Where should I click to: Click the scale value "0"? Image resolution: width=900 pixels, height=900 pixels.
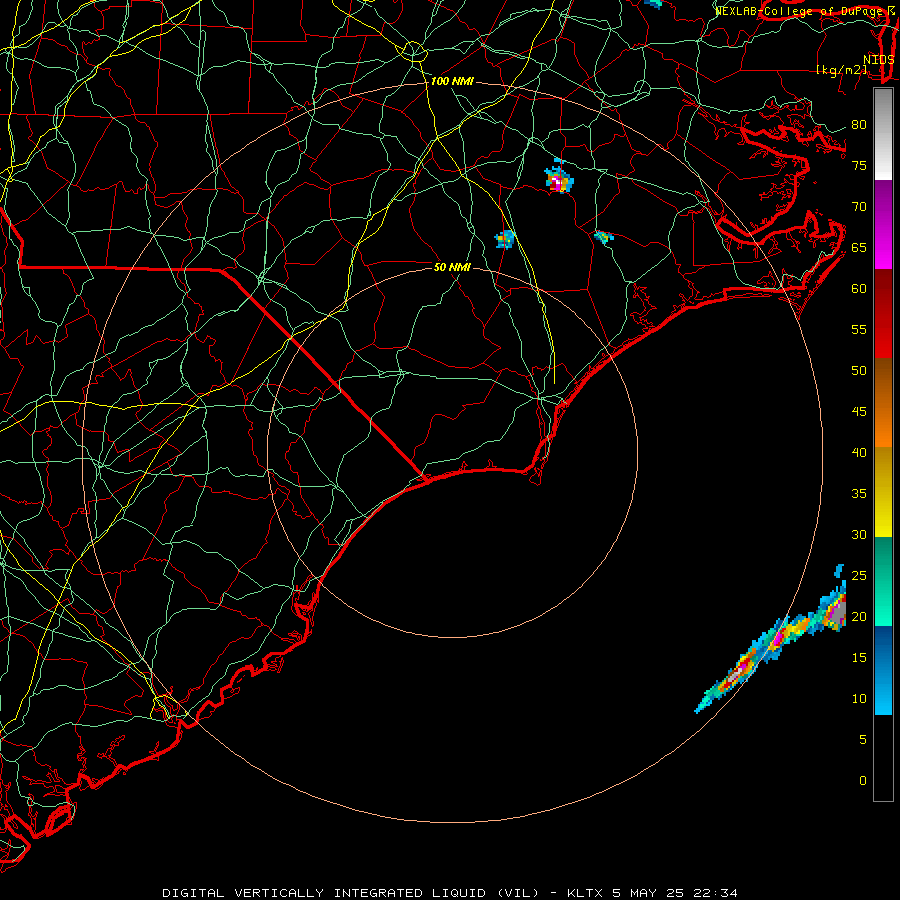point(863,781)
